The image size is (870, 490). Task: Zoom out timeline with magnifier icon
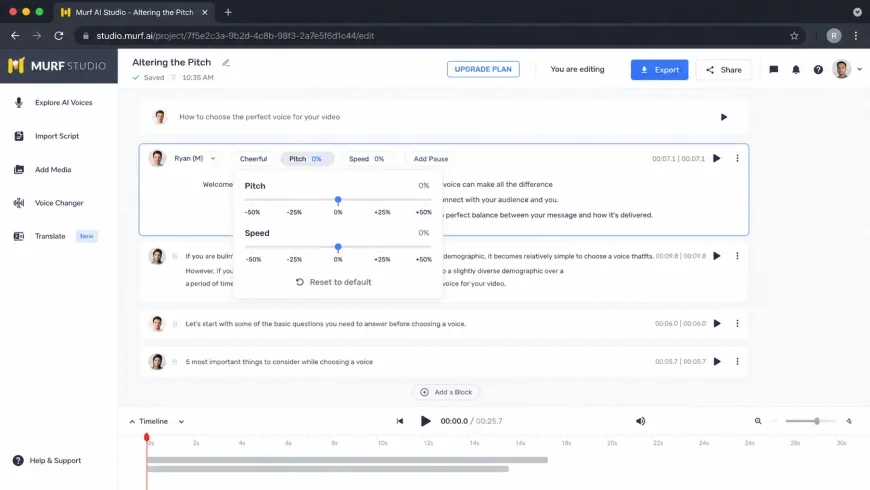[758, 421]
